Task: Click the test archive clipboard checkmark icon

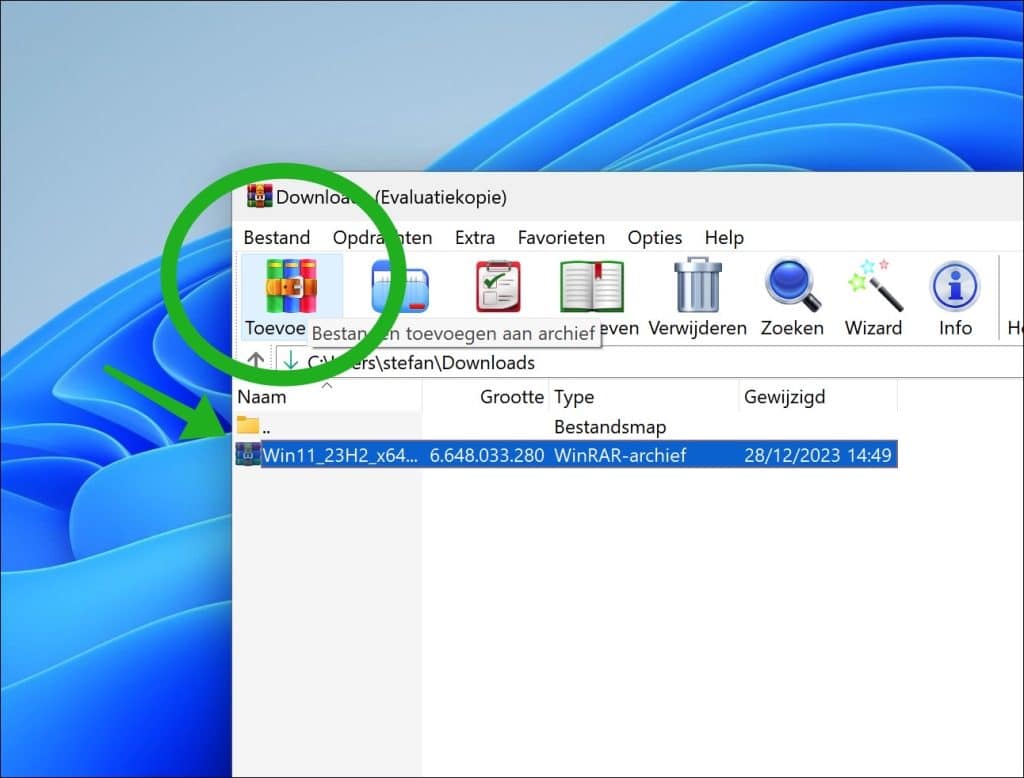Action: tap(498, 286)
